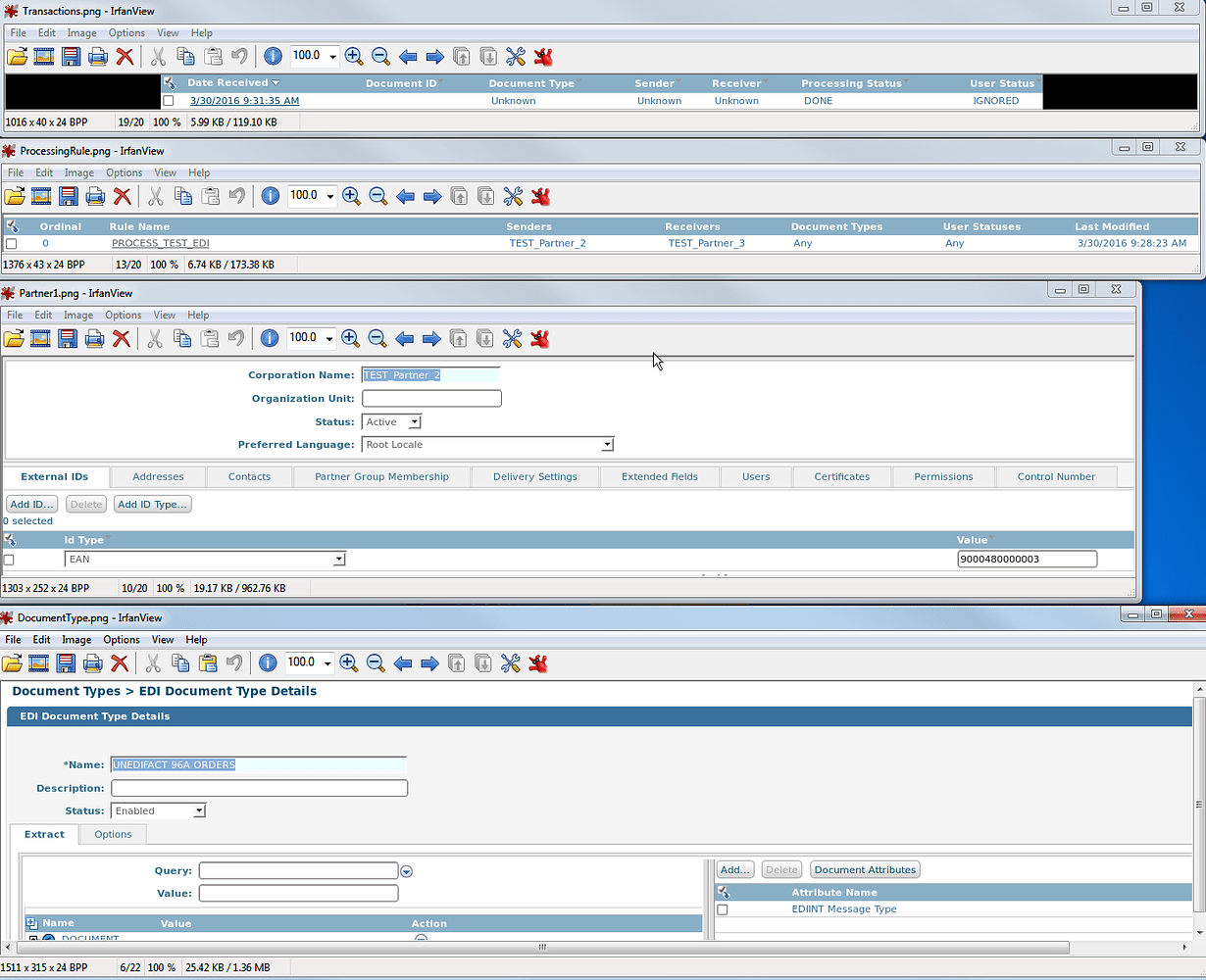Paste icon in ProcessingRule.png window toolbar
Viewport: 1206px width, 980px height.
[210, 197]
